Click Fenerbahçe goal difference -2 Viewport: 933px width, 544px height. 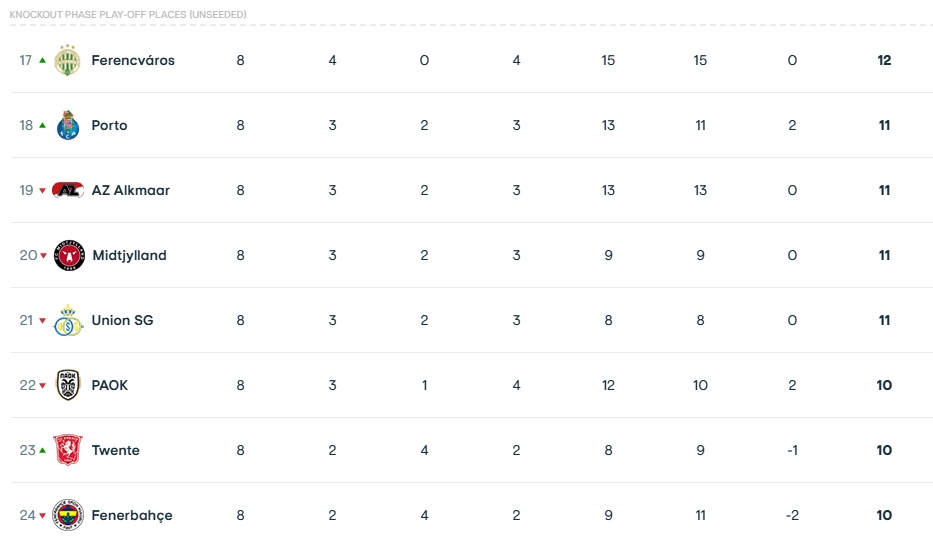pyautogui.click(x=792, y=515)
